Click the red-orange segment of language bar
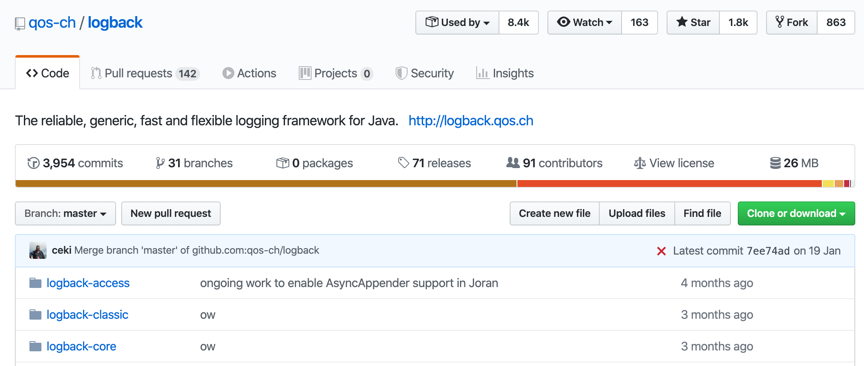Screen dimensions: 864x366 [x=669, y=184]
